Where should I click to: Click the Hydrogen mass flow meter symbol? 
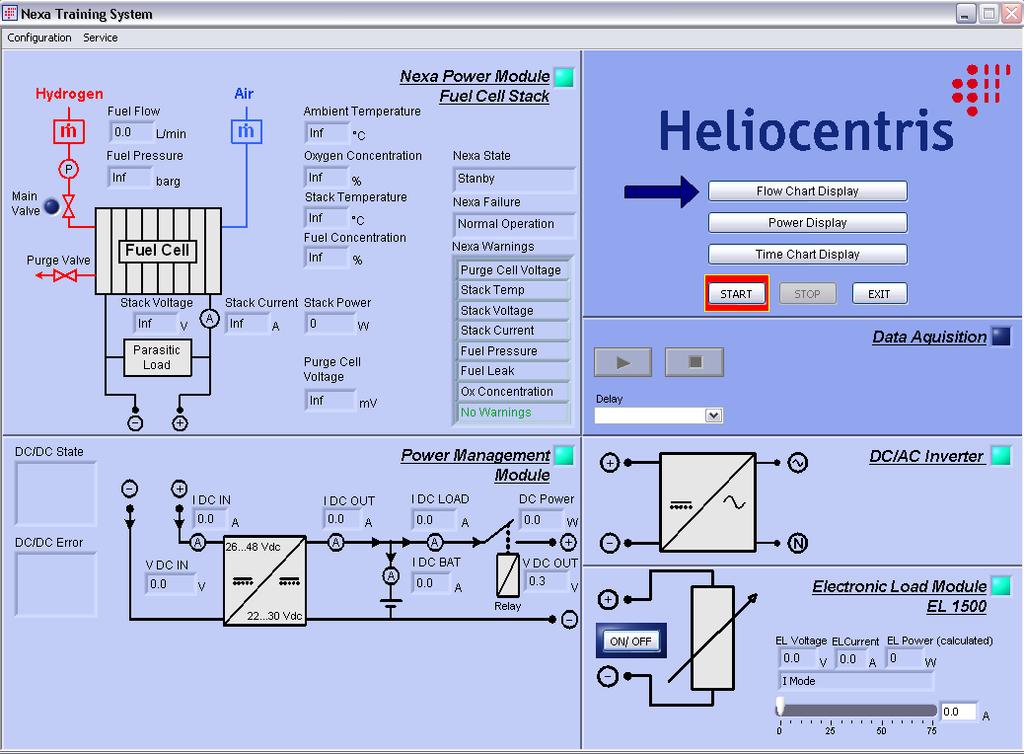click(x=69, y=131)
